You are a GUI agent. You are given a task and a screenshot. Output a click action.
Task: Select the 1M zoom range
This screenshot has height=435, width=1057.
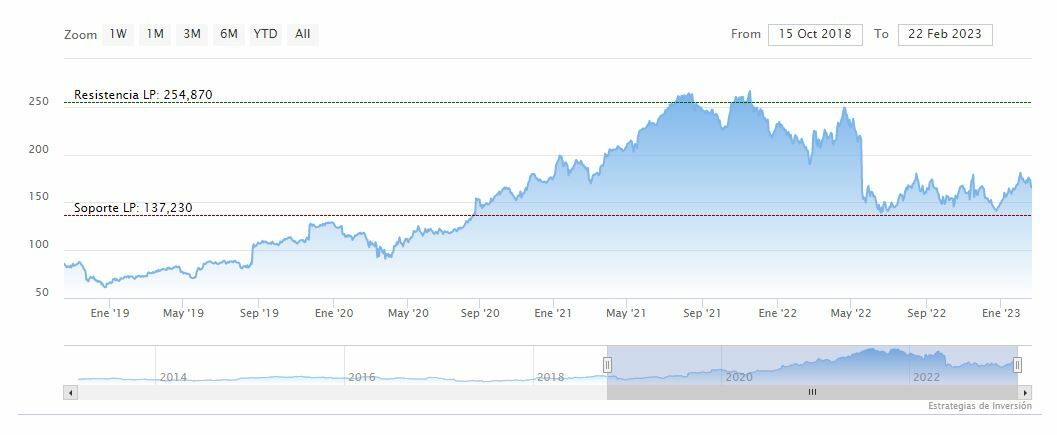[155, 34]
